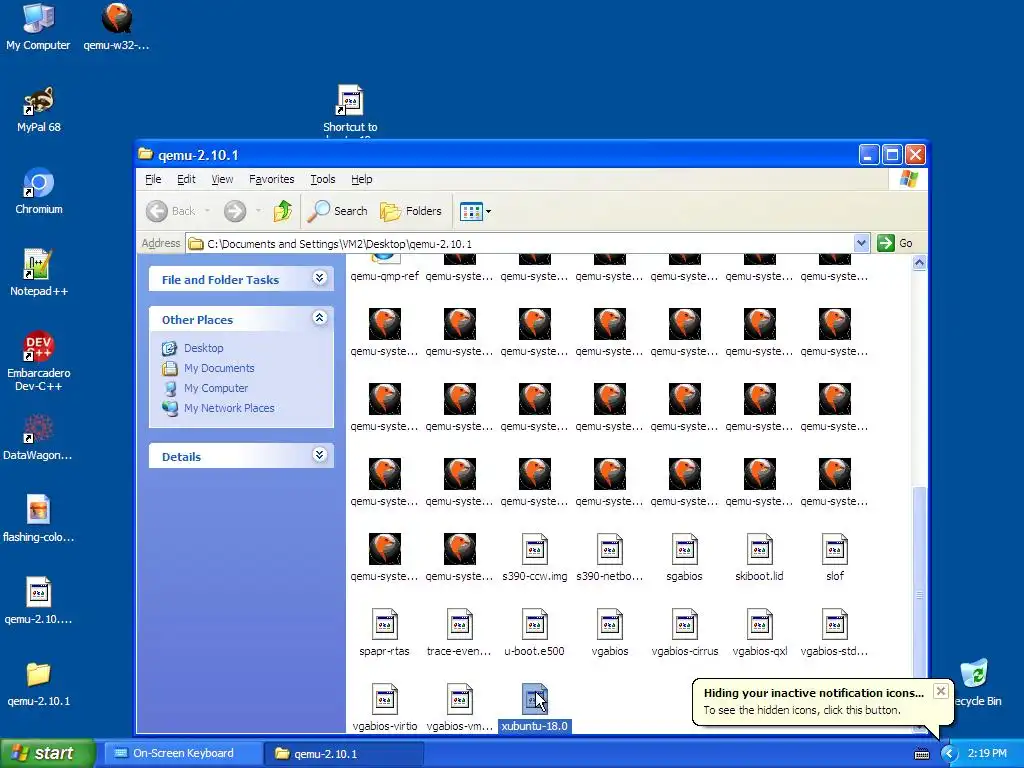Select the vgabios-qxl file
The image size is (1024, 768).
point(760,632)
